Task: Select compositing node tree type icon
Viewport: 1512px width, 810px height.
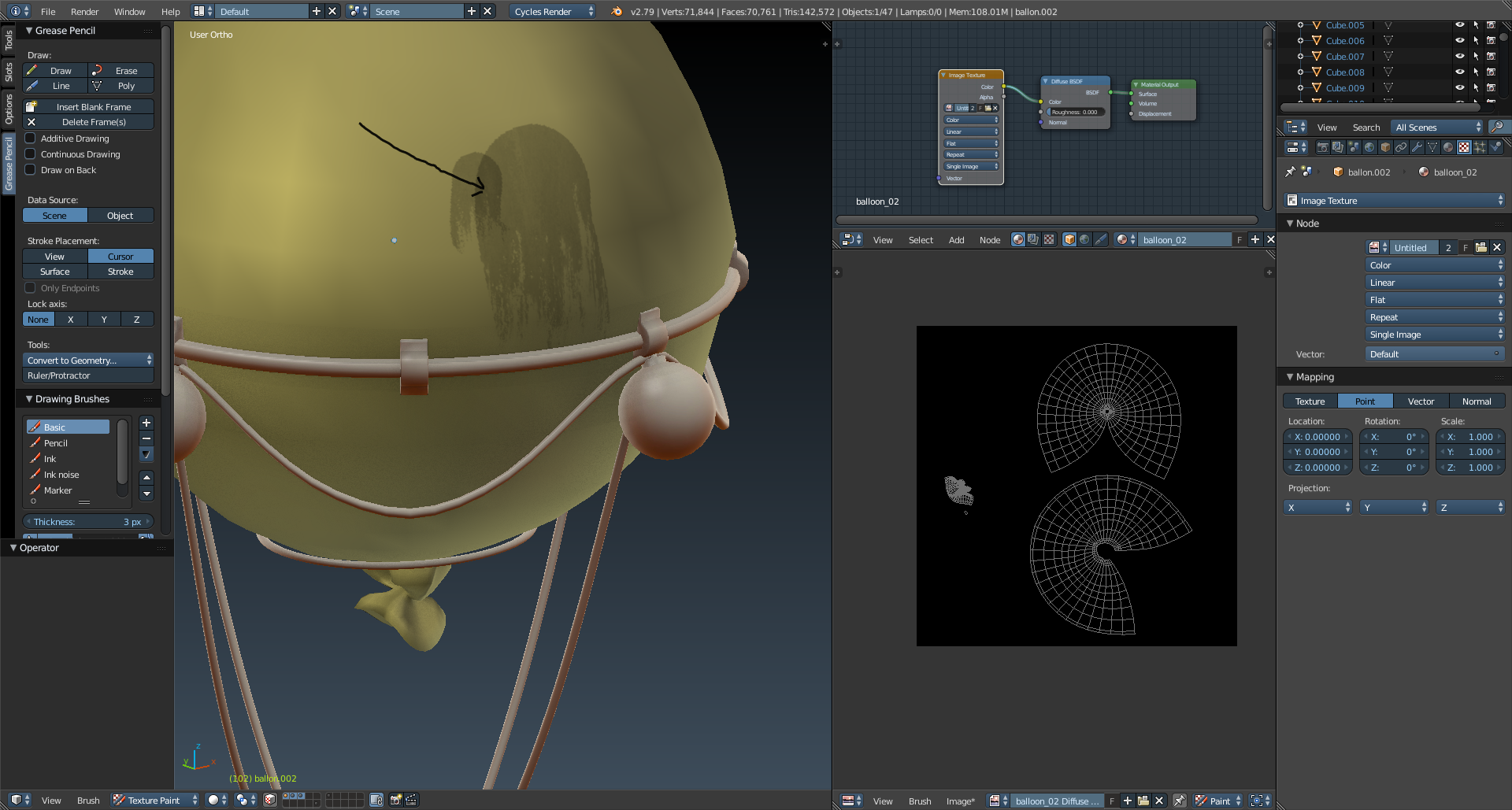Action: point(1033,240)
